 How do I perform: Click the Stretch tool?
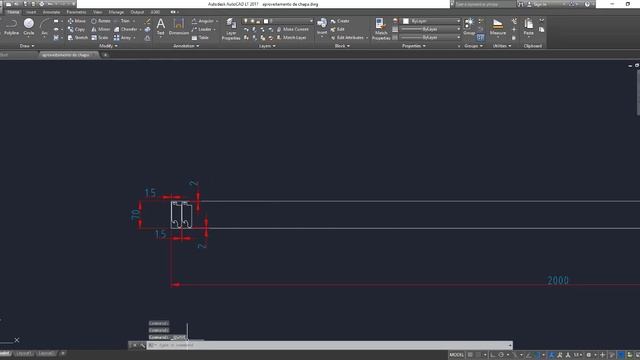78,38
